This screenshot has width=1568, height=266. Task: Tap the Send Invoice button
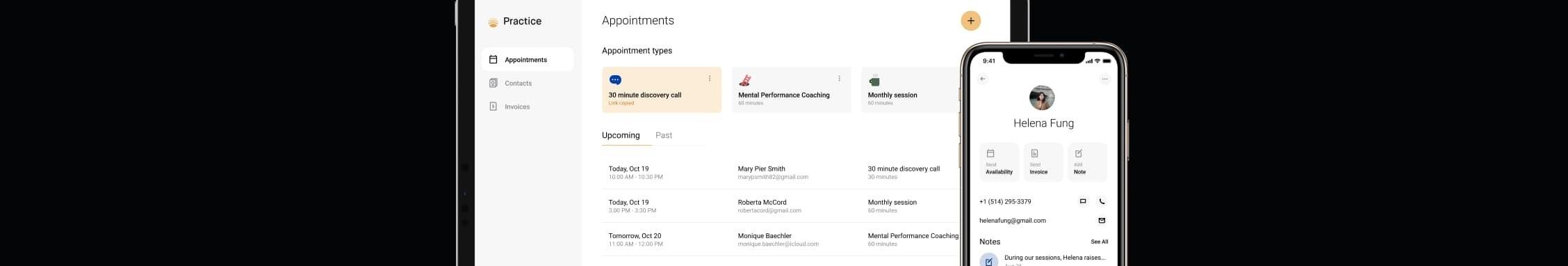(x=1043, y=162)
